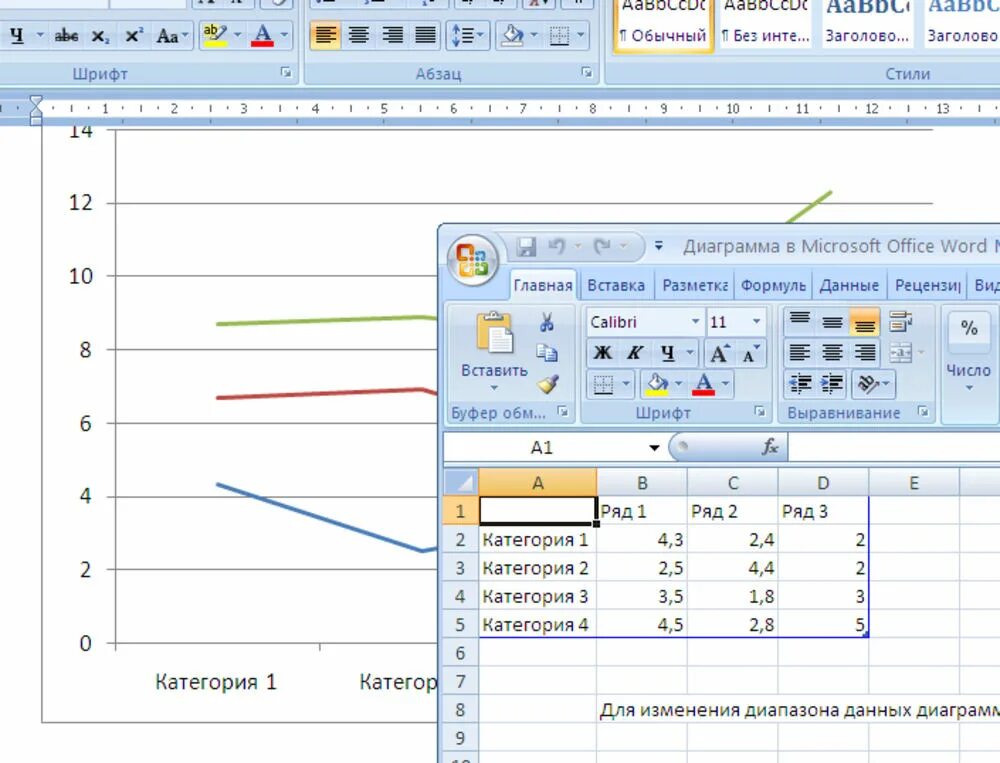Open Word's Абзац dialog launcher
Screen dimensions: 1000x763
pos(587,73)
